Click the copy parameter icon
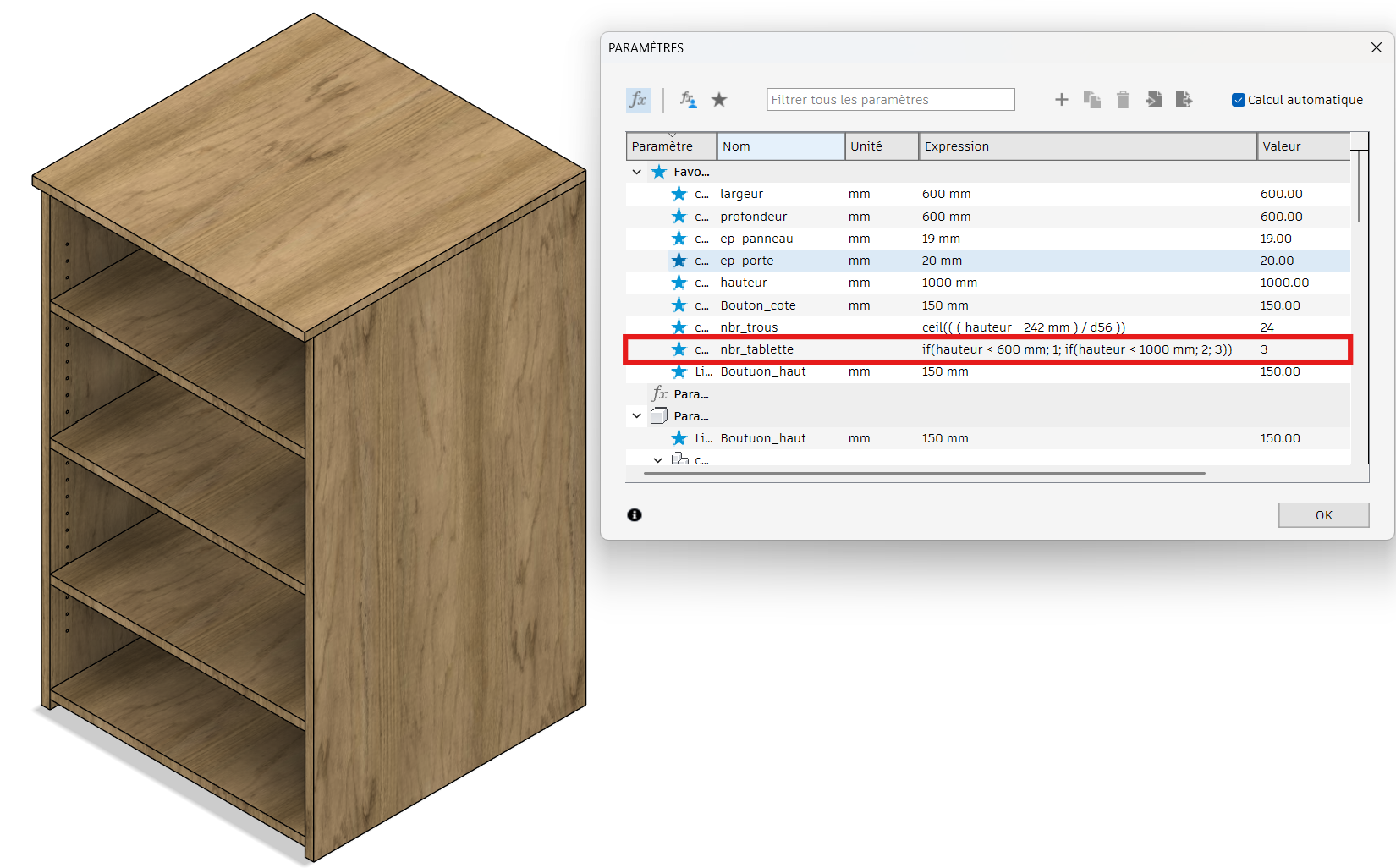The width and height of the screenshot is (1396, 868). pyautogui.click(x=1092, y=100)
